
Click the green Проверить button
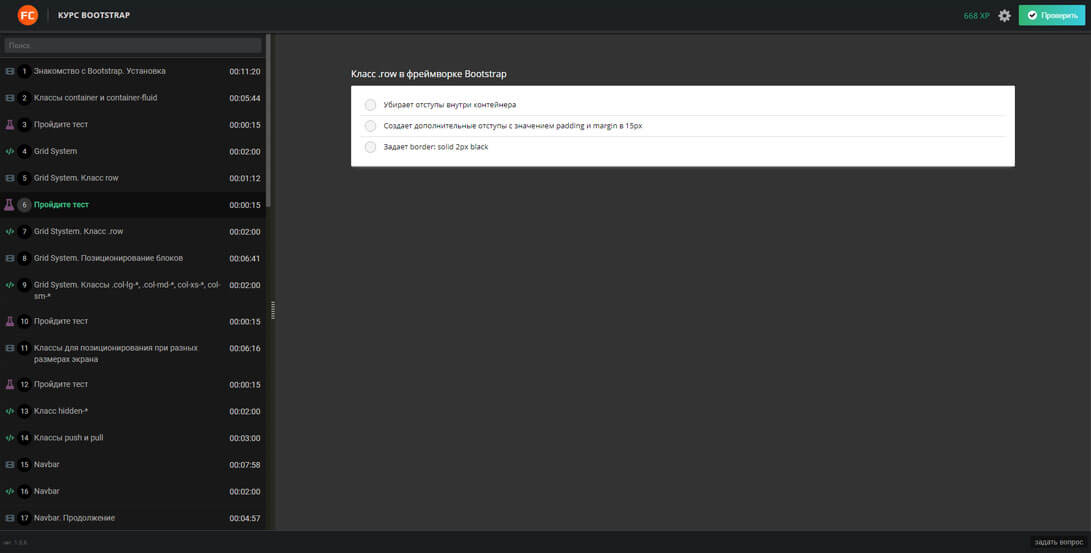[1051, 15]
